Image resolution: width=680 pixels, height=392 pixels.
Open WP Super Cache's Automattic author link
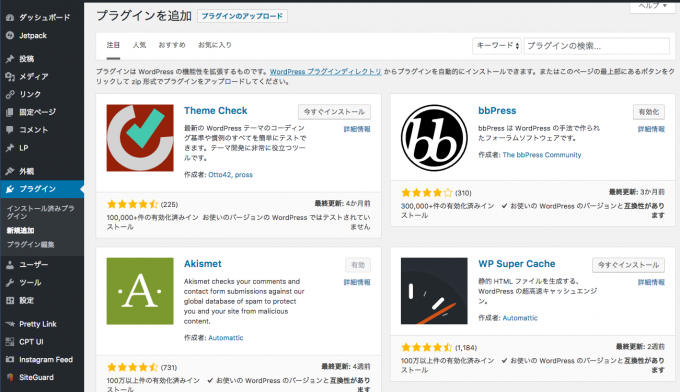point(520,318)
